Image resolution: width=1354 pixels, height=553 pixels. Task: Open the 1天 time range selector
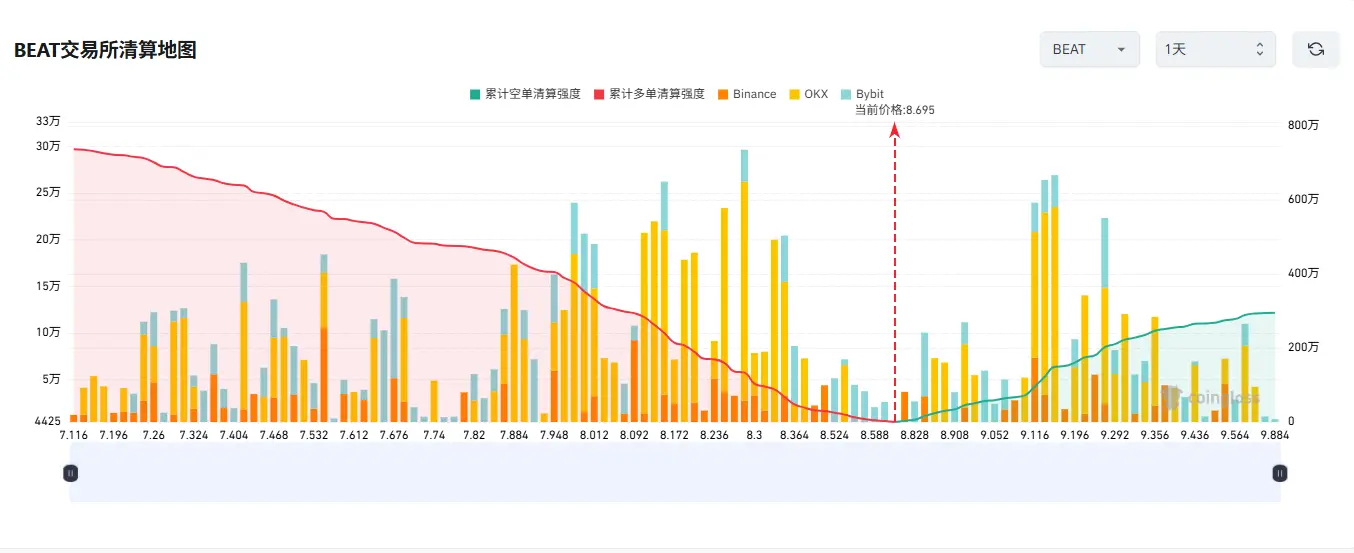[x=1215, y=49]
